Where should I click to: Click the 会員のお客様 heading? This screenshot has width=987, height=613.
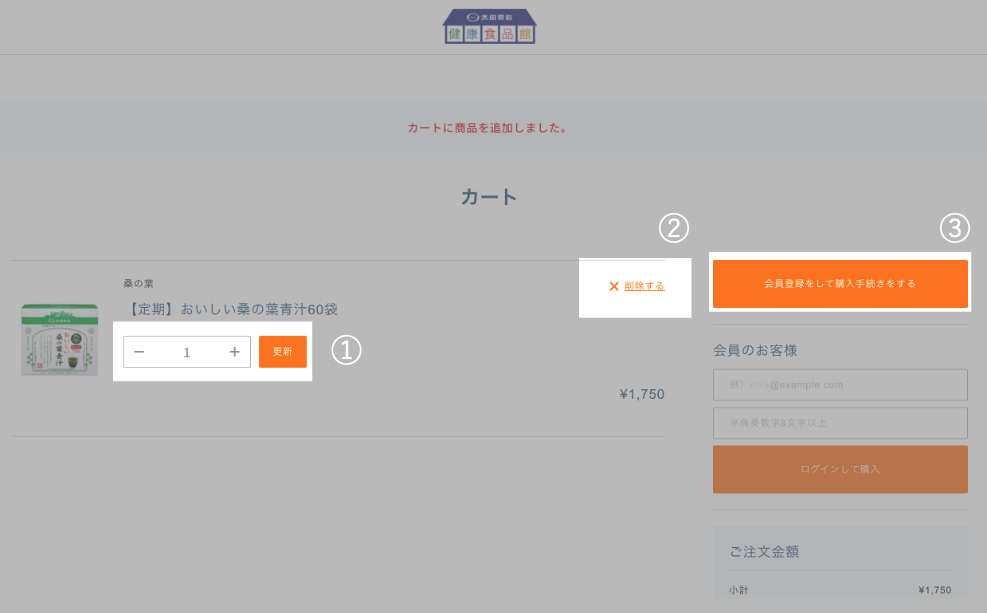tap(755, 351)
